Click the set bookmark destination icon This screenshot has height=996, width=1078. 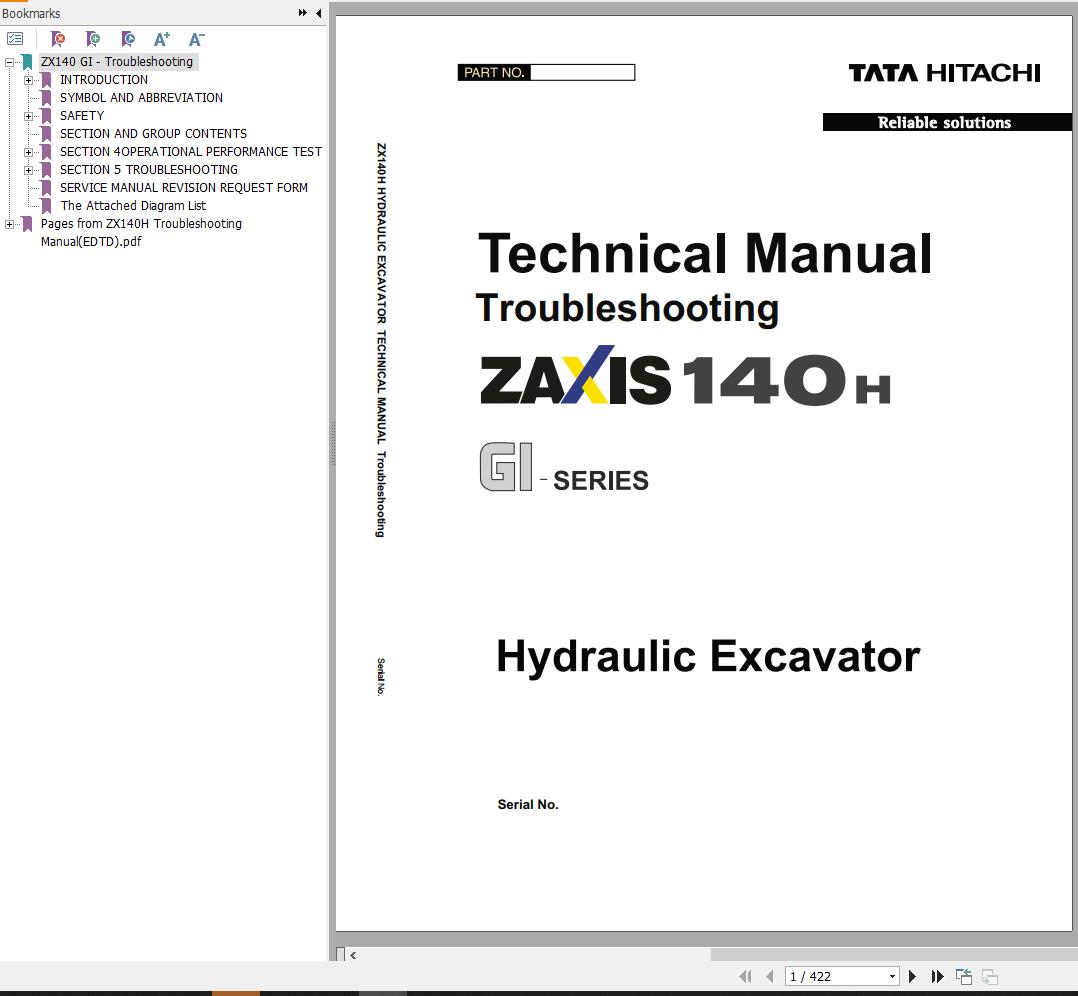(128, 39)
